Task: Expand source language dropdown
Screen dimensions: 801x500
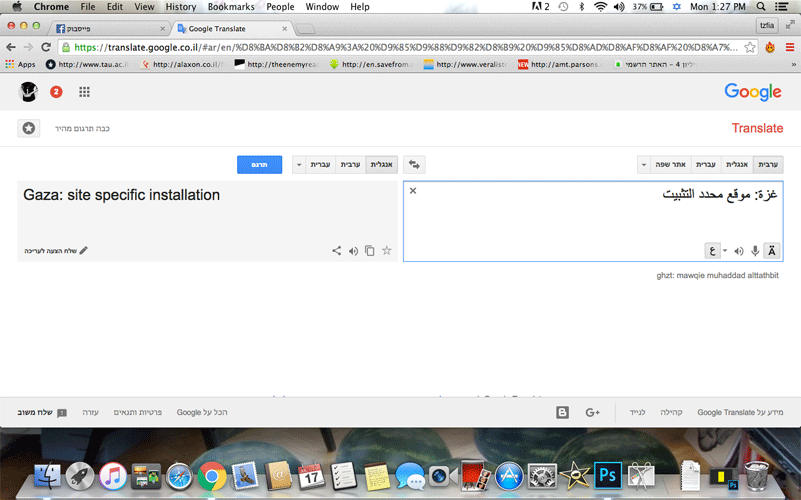Action: tap(644, 164)
